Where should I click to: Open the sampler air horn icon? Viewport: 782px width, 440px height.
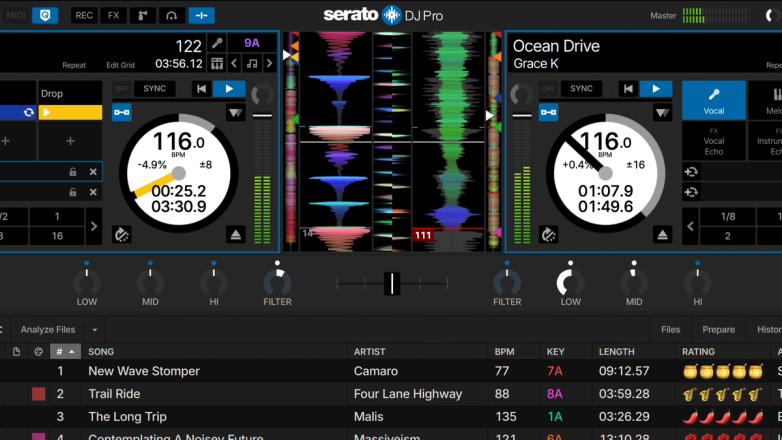[143, 15]
